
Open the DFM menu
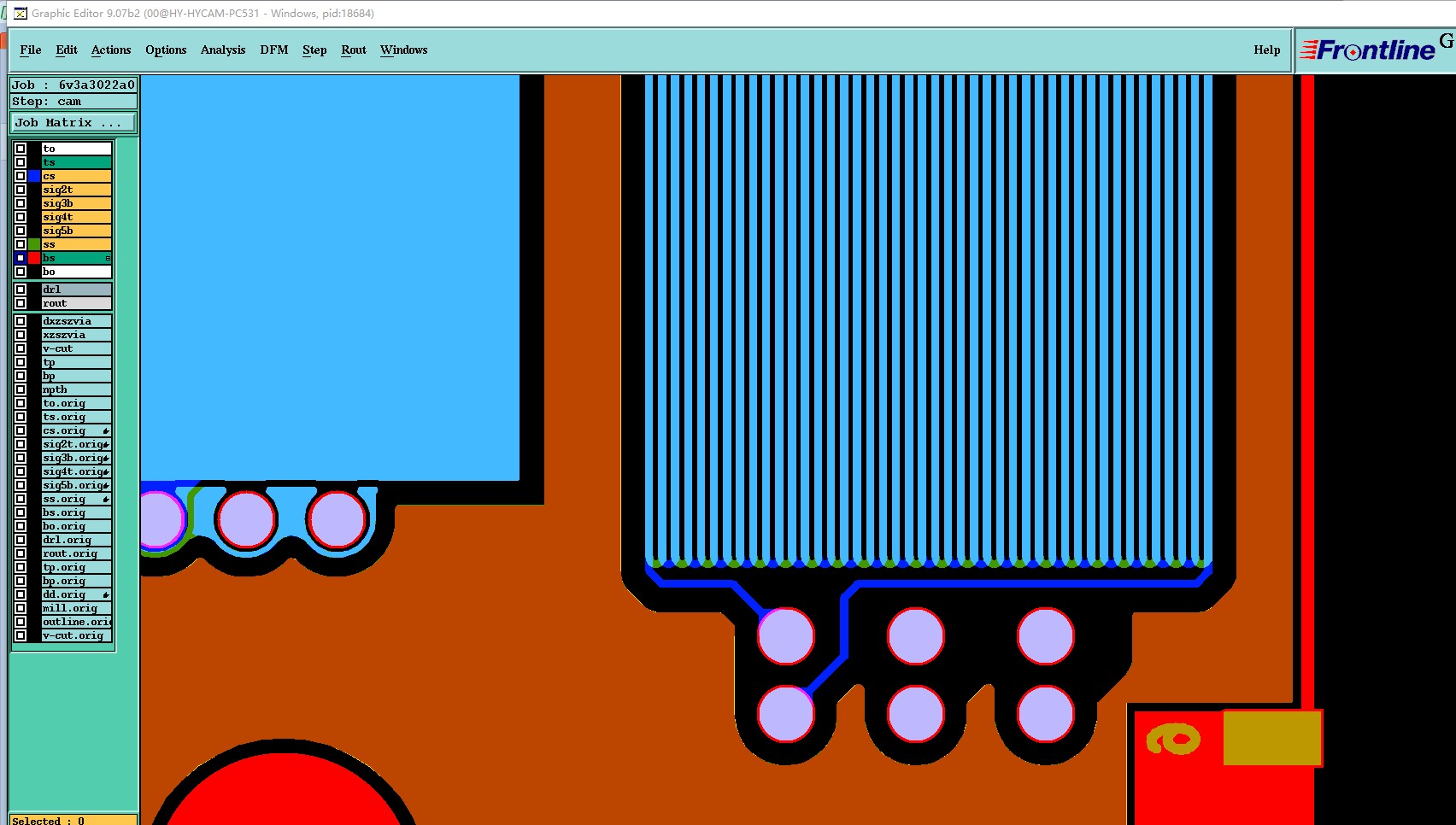click(x=274, y=50)
